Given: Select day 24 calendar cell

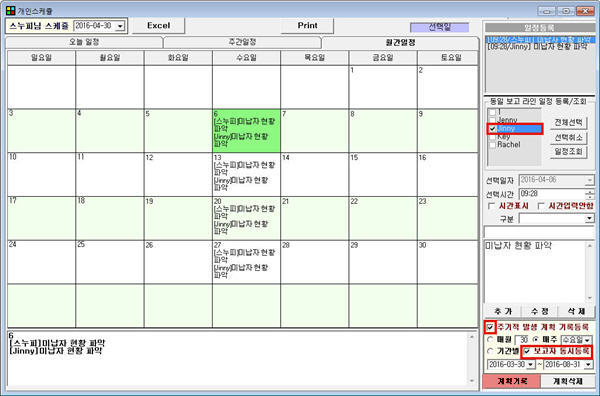Looking at the screenshot, I should tap(41, 262).
